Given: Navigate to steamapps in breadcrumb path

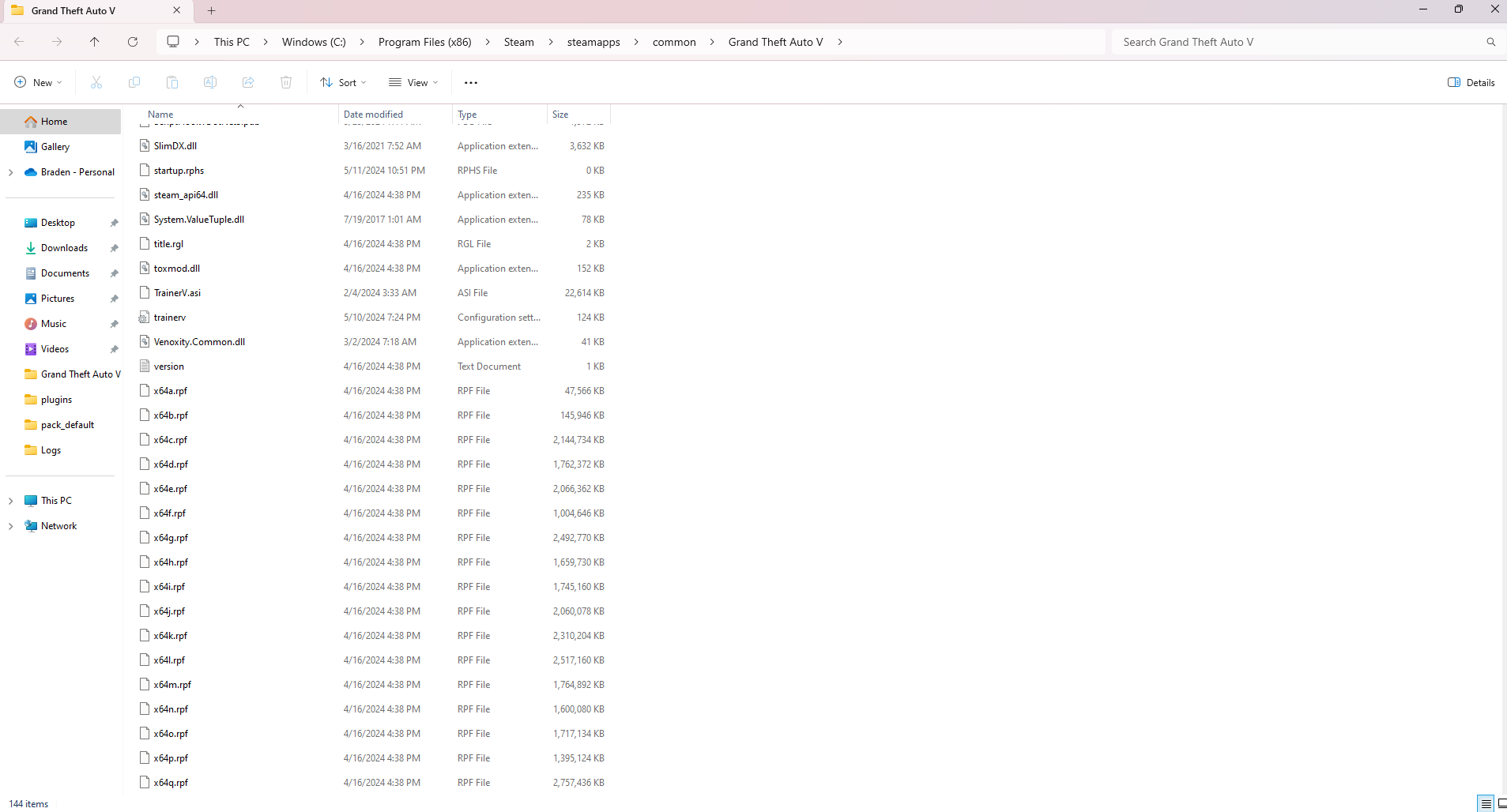Looking at the screenshot, I should point(593,42).
